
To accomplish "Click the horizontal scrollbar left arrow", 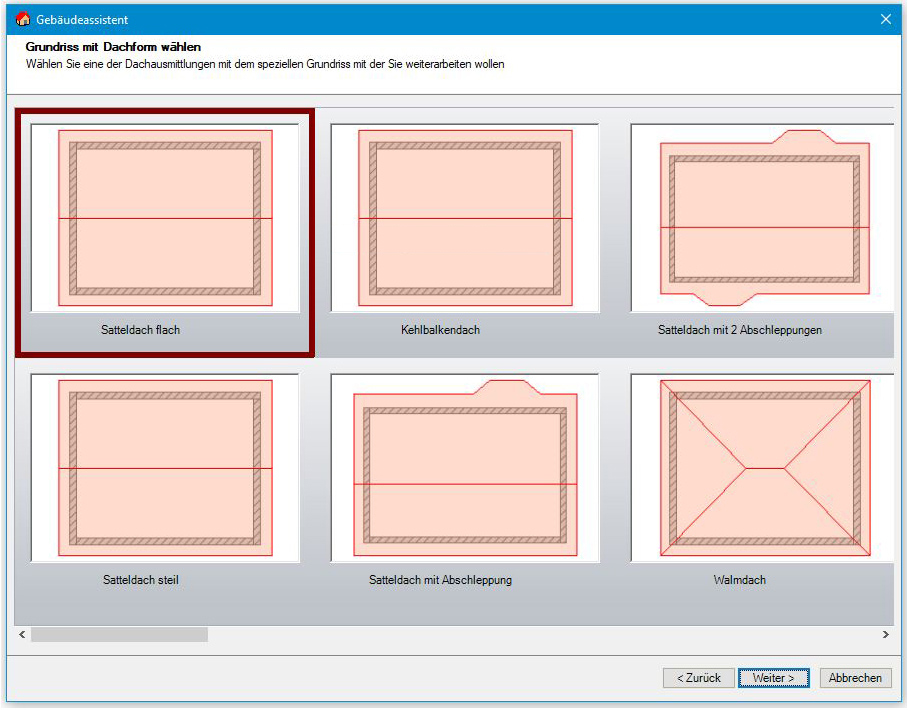I will [22, 635].
